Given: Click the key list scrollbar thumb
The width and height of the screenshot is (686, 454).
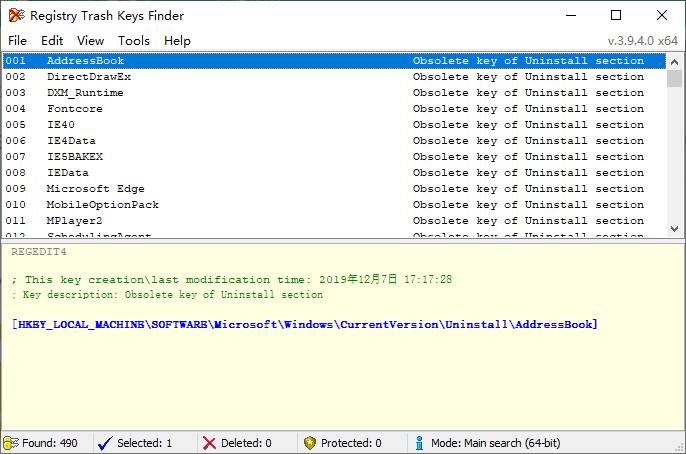Looking at the screenshot, I should point(674,79).
